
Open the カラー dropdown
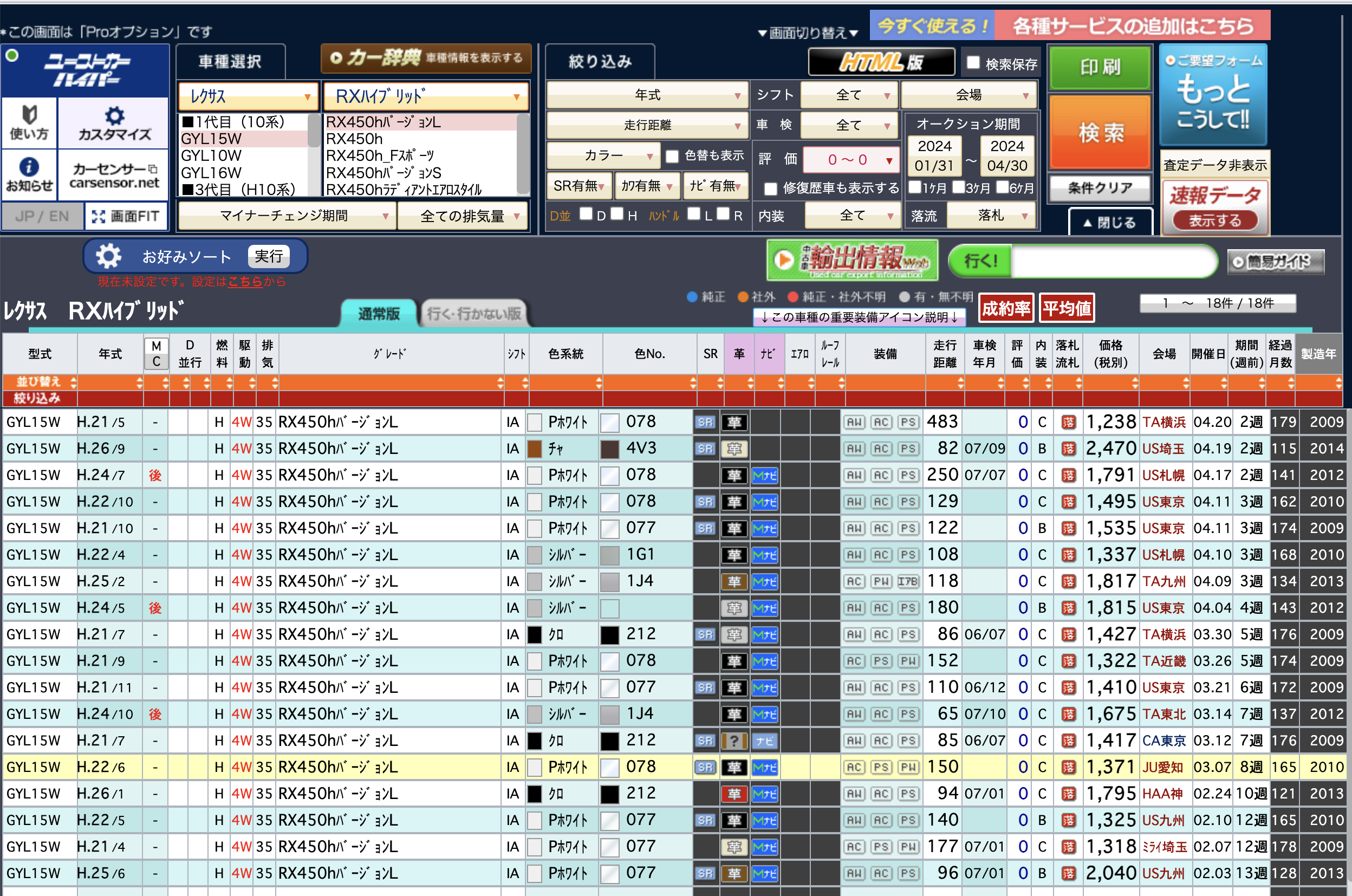tap(603, 155)
